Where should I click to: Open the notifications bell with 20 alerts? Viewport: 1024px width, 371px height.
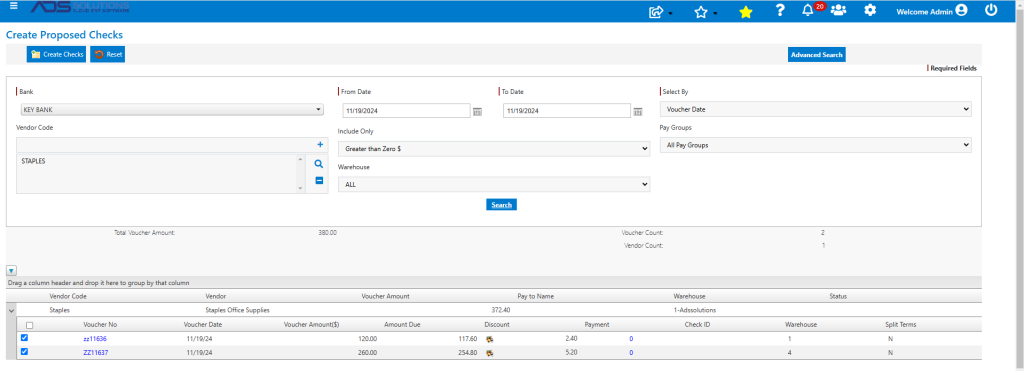tap(807, 10)
